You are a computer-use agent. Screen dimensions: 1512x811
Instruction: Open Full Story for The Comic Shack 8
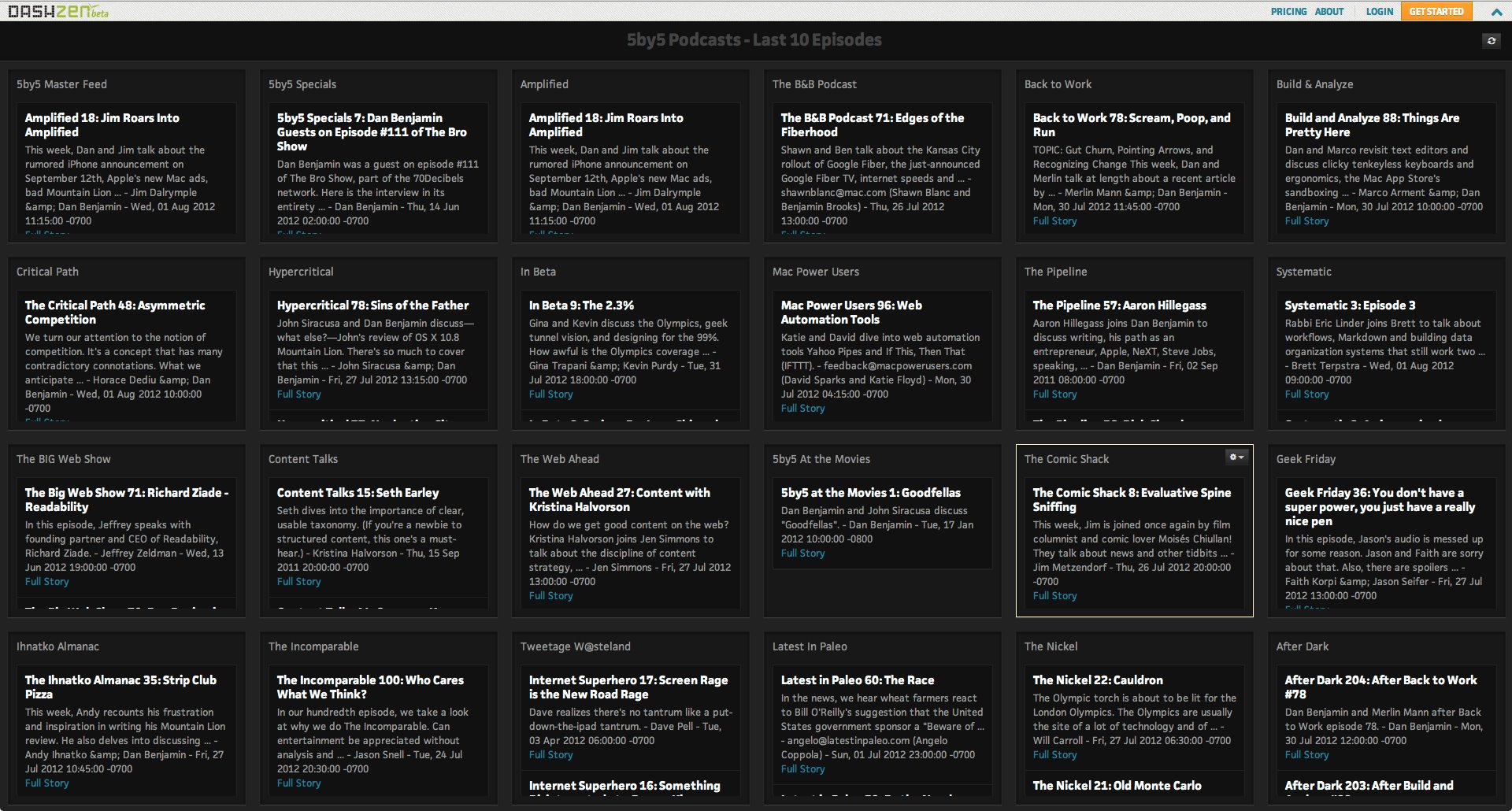pos(1054,596)
